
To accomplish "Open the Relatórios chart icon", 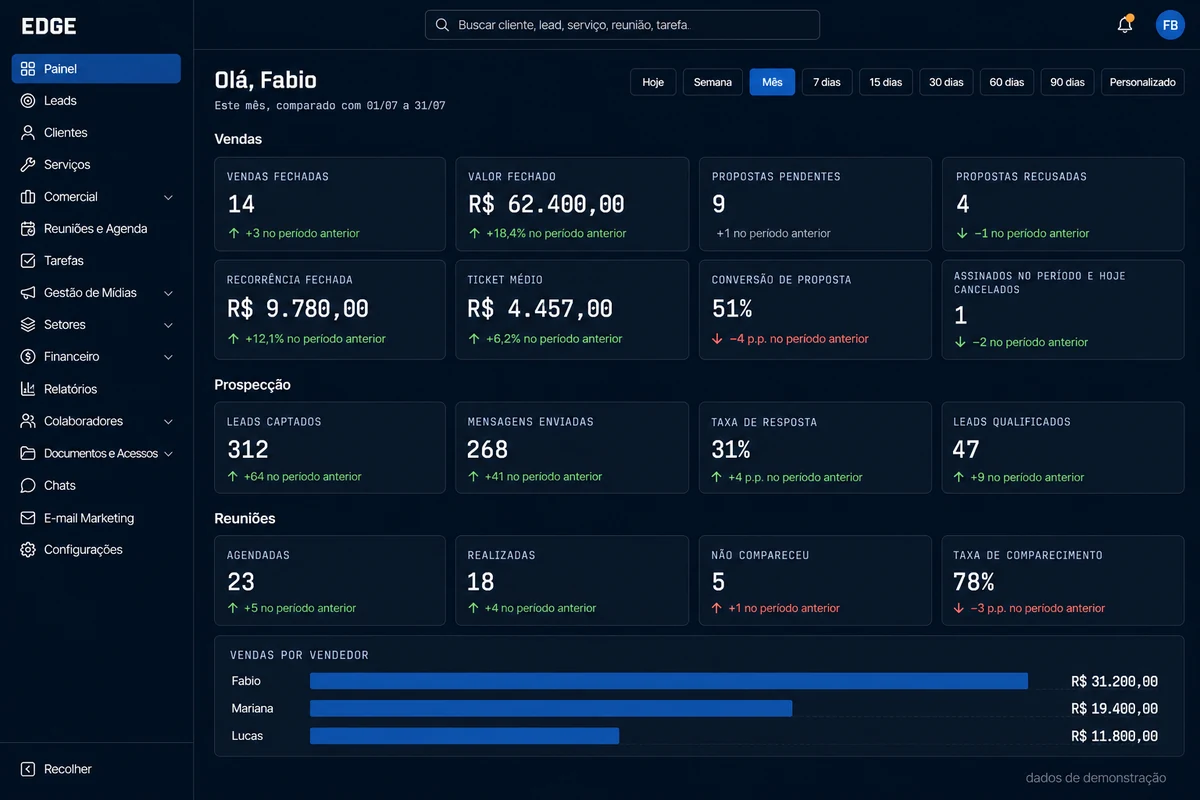I will pyautogui.click(x=28, y=389).
